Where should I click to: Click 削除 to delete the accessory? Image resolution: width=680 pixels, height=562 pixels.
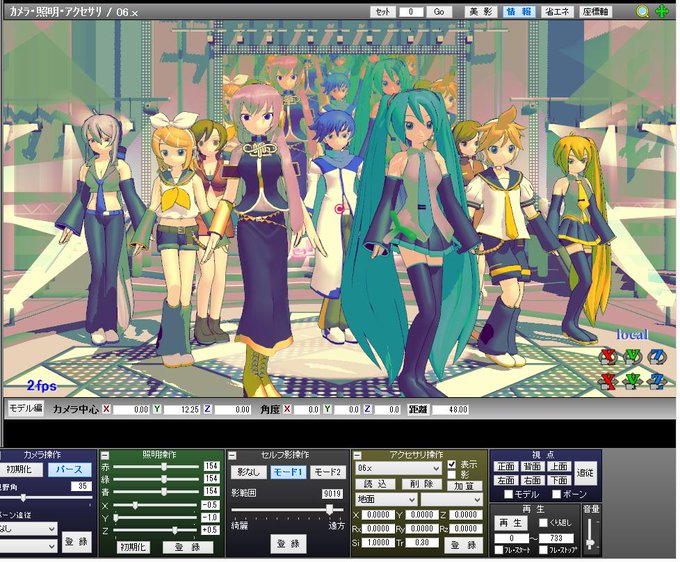coord(422,484)
